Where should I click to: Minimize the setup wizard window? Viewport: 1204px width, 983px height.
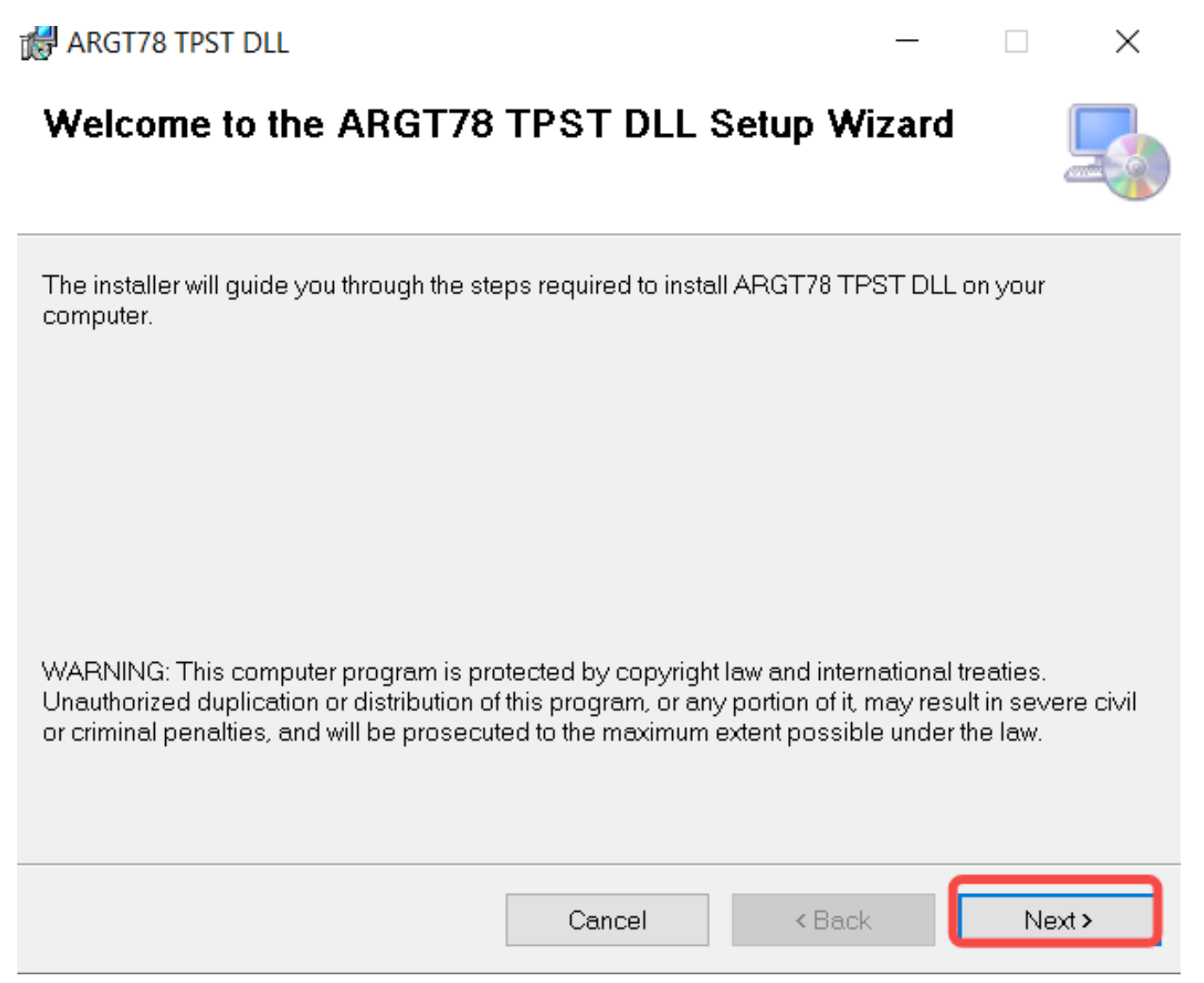tap(906, 42)
